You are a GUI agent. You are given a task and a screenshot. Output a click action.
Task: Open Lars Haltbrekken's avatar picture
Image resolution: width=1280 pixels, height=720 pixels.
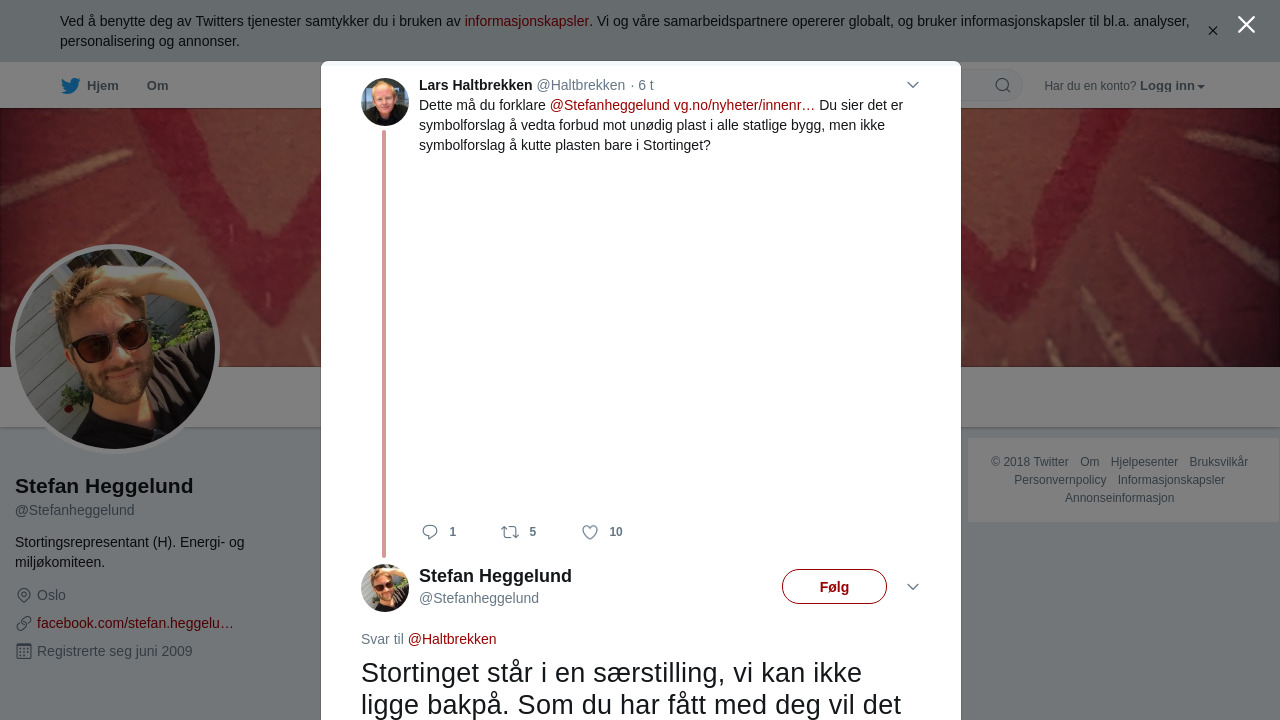click(x=385, y=102)
